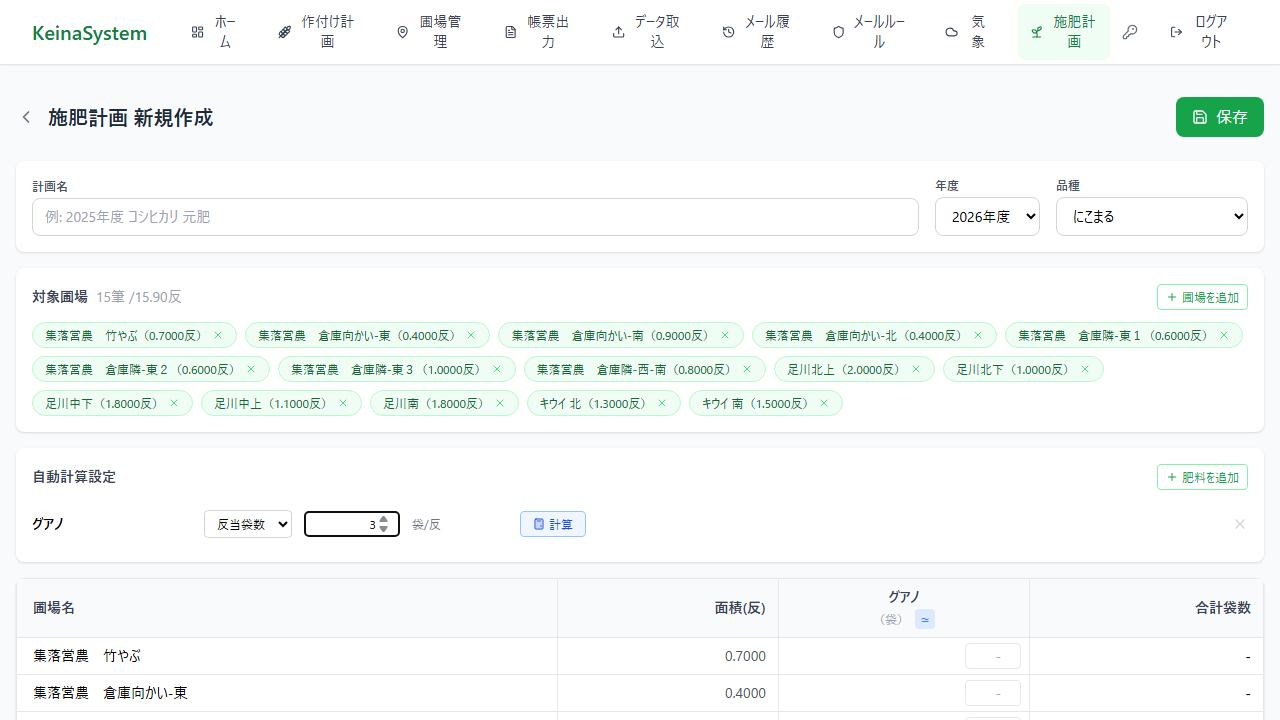Open the key icon in the navbar
1280x720 pixels.
(x=1130, y=32)
